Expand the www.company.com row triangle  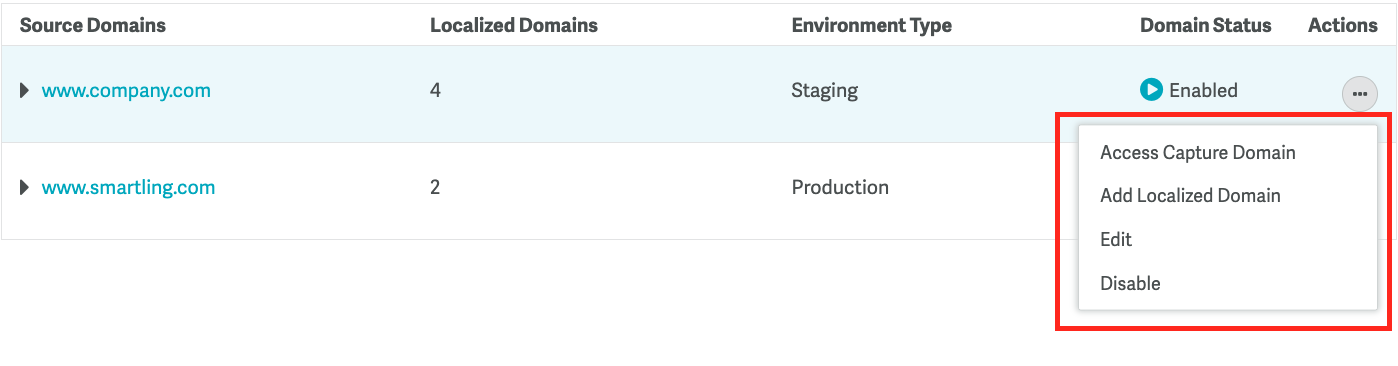click(x=25, y=91)
